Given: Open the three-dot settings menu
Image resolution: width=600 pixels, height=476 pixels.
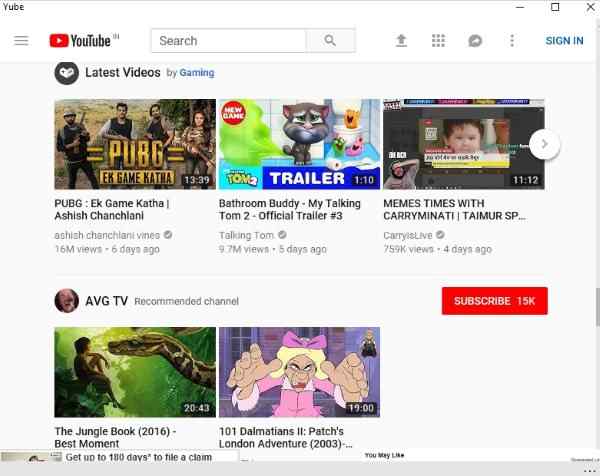Looking at the screenshot, I should coord(512,41).
